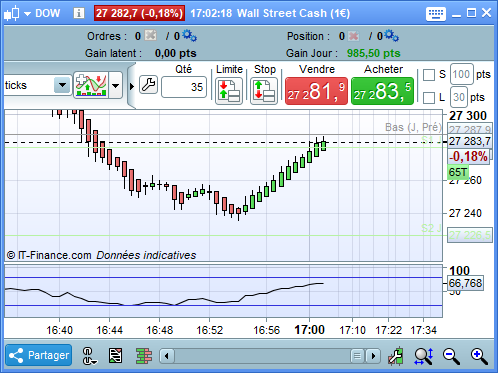Click the info icon next to DOW

click(x=79, y=13)
